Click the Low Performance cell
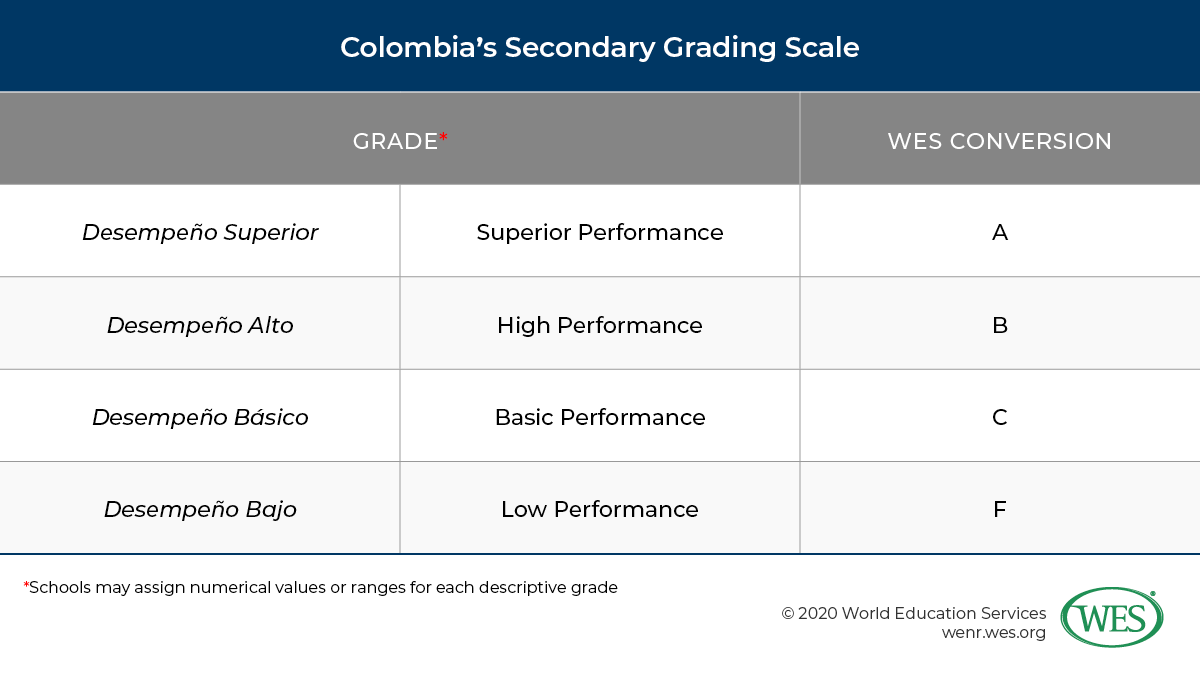1200x680 pixels. pyautogui.click(x=600, y=509)
